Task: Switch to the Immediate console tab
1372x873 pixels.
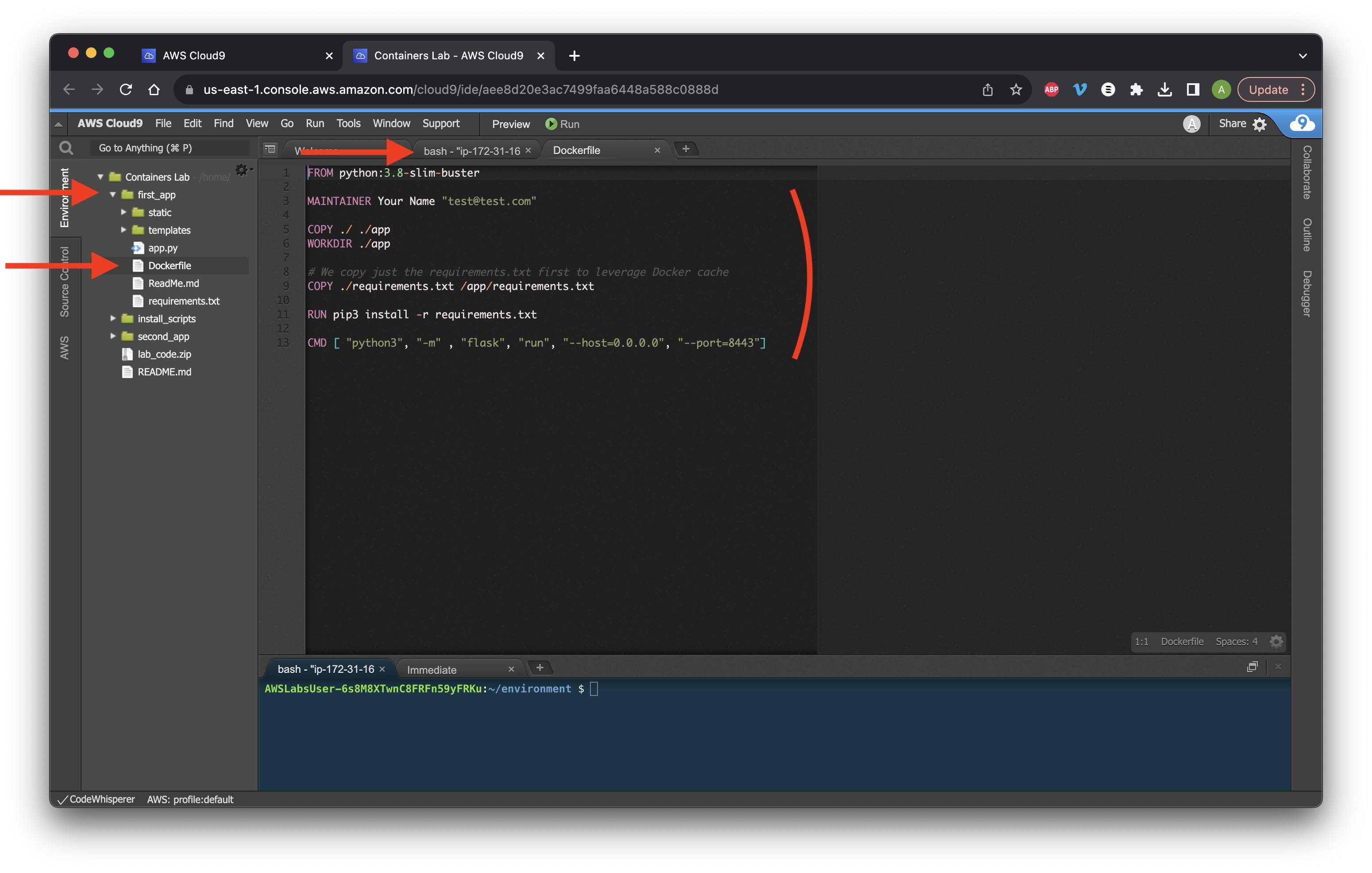Action: pos(432,669)
